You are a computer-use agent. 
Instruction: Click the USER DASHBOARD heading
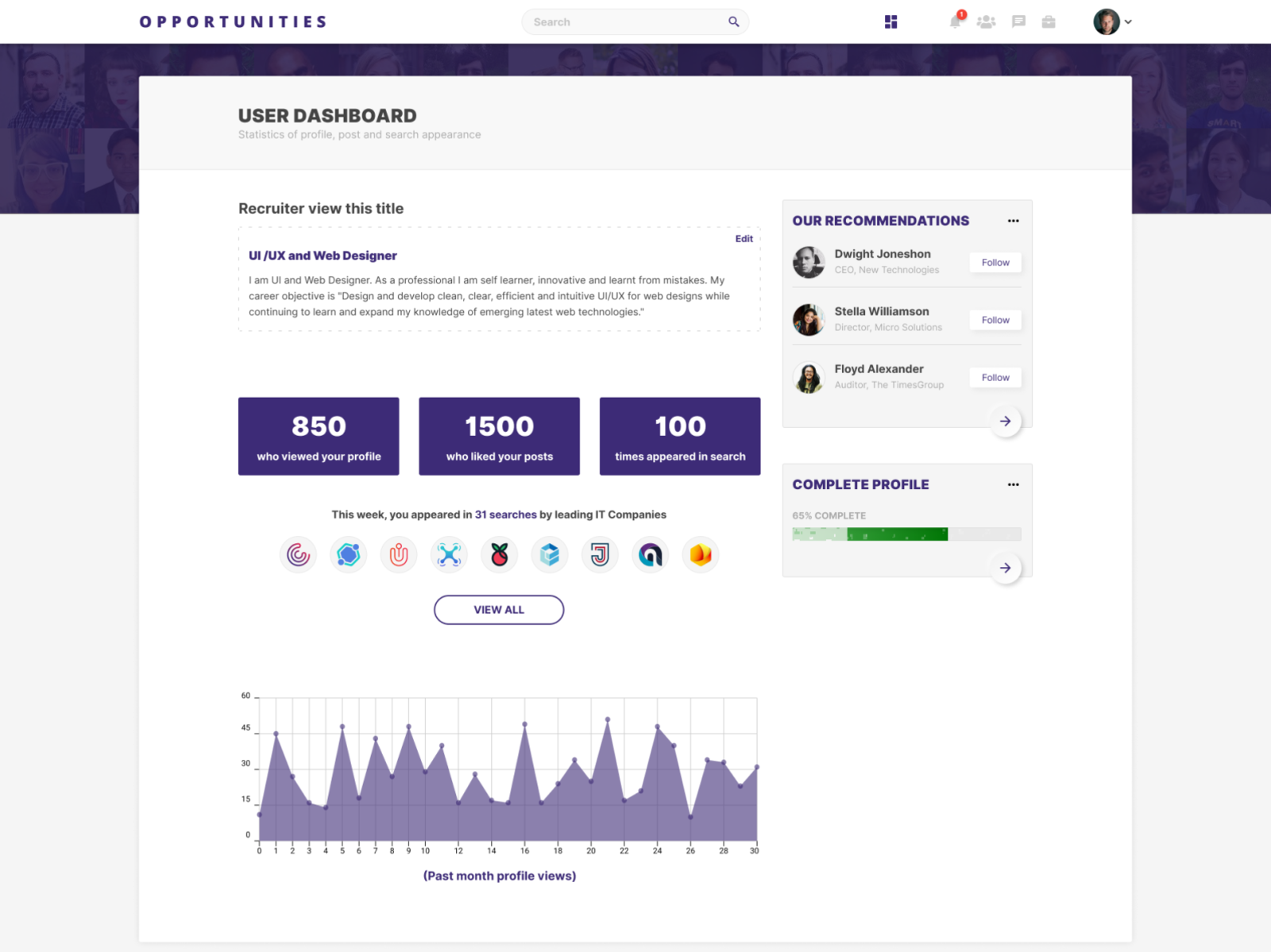tap(327, 116)
